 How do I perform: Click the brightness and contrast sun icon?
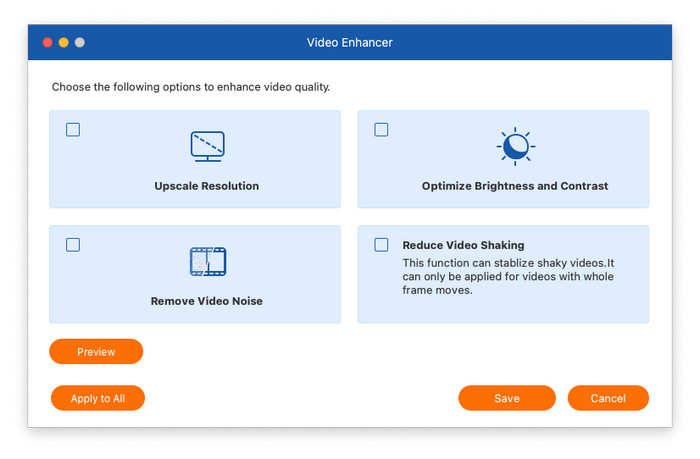[x=515, y=146]
